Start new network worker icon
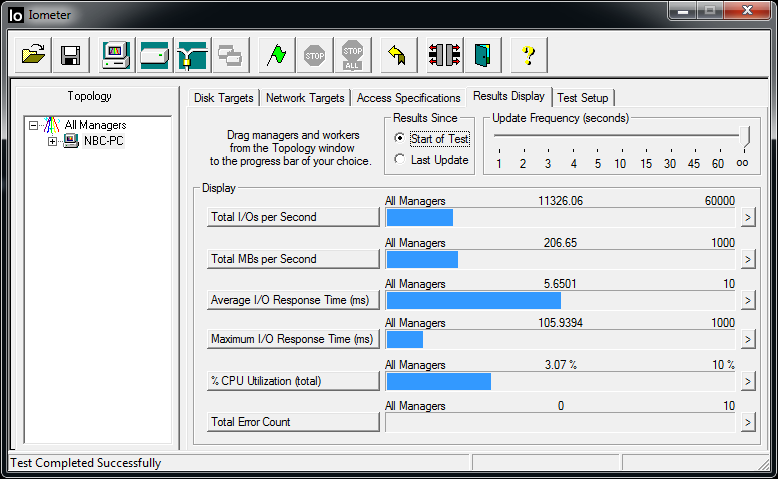 [x=193, y=55]
